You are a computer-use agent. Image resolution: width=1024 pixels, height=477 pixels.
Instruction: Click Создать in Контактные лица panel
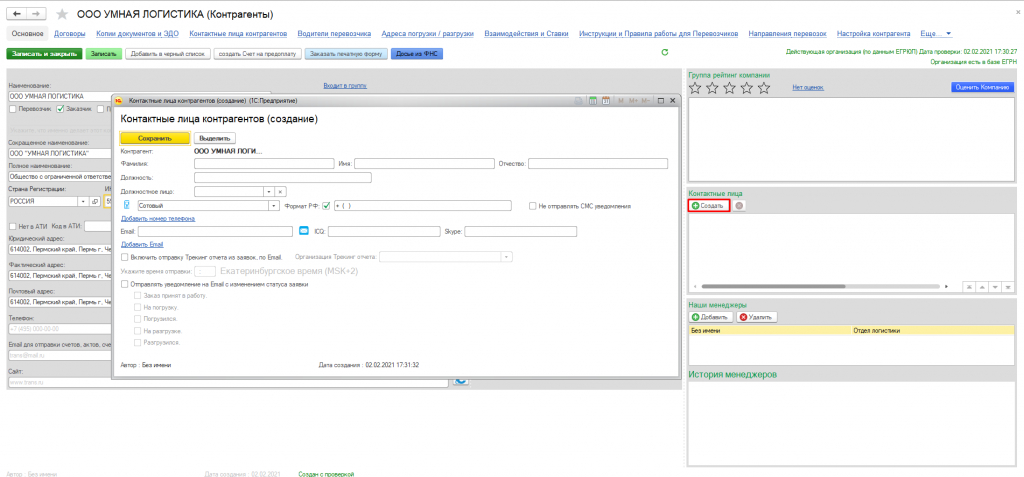709,205
